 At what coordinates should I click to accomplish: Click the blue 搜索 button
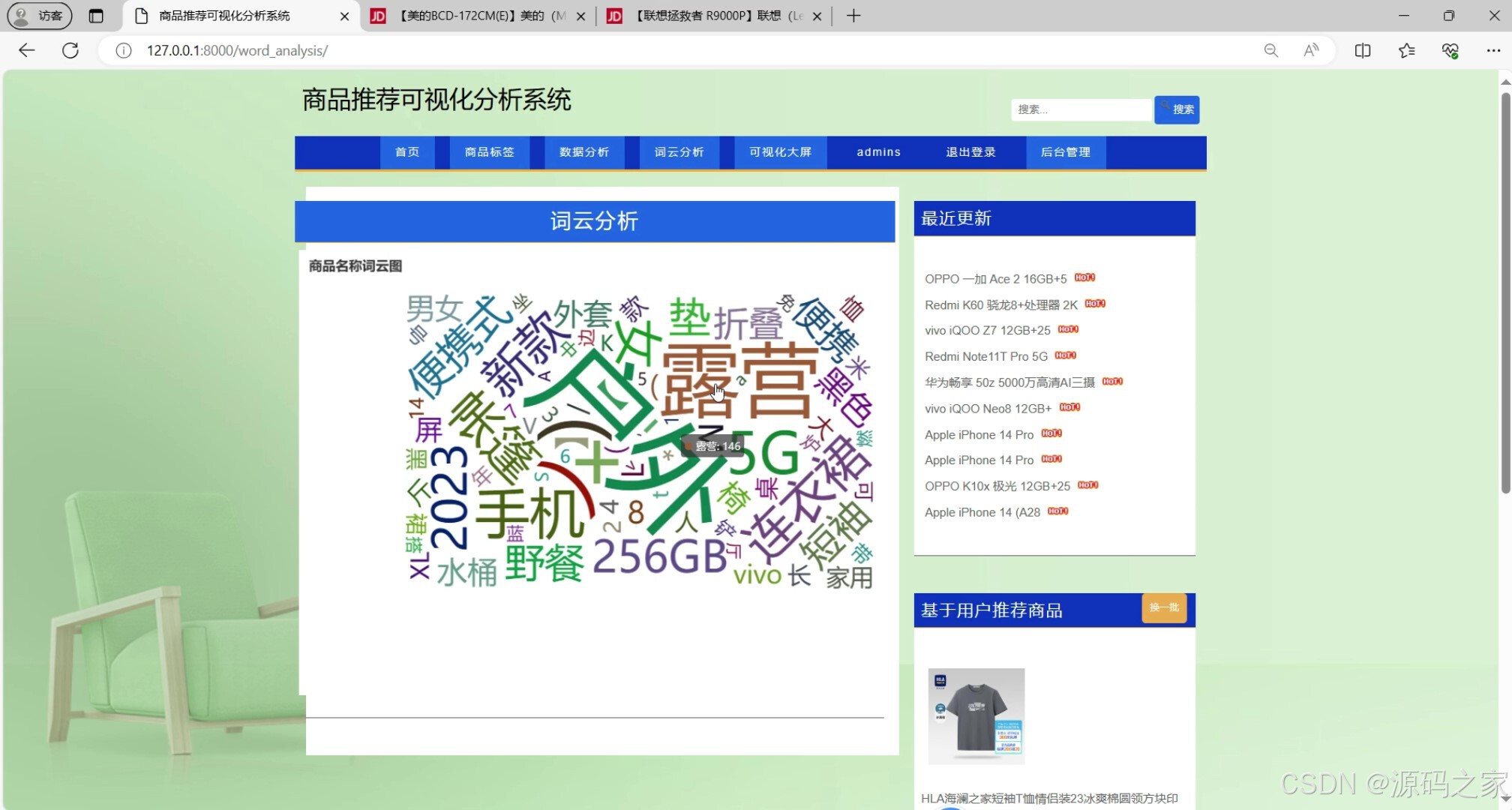pyautogui.click(x=1177, y=109)
